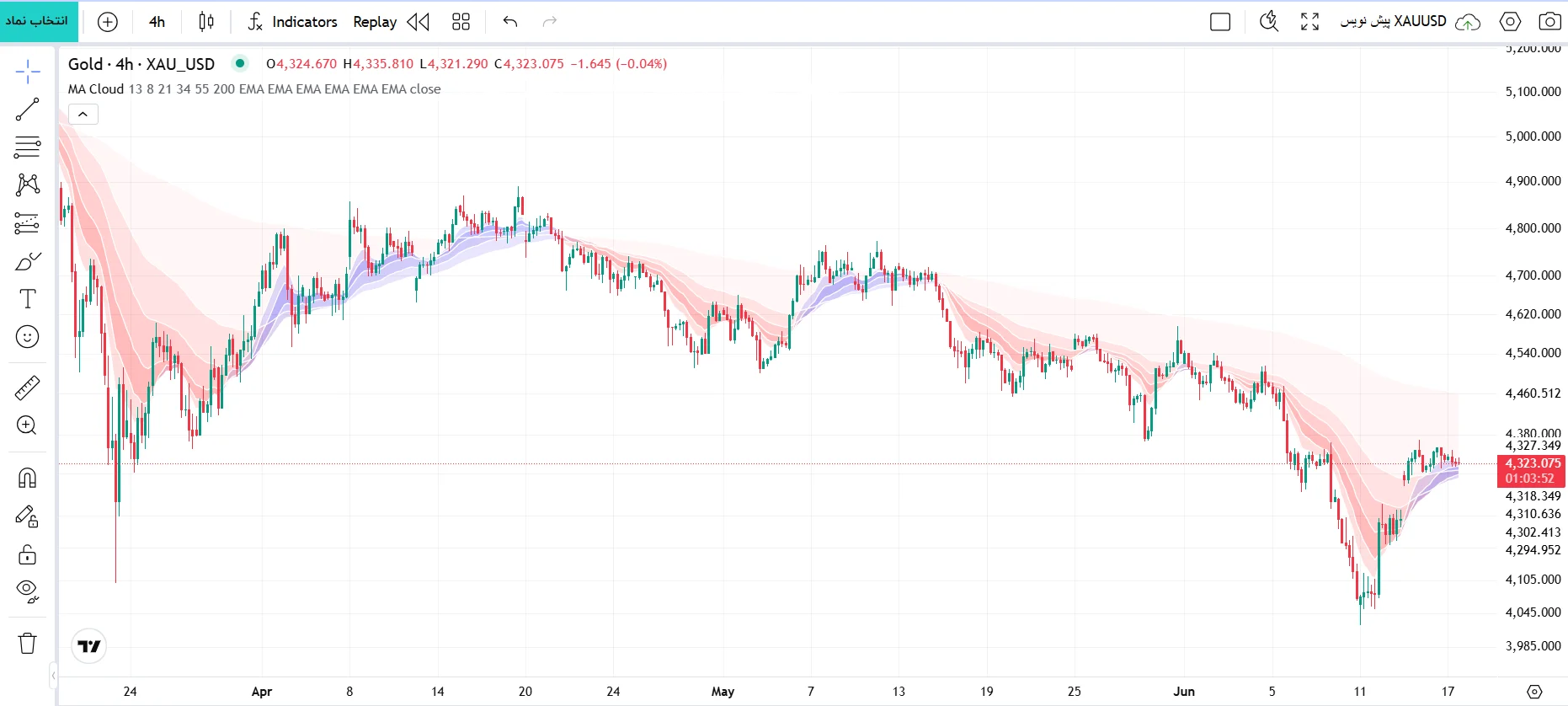Open the Indicators menu
The image size is (1568, 706).
pos(292,22)
